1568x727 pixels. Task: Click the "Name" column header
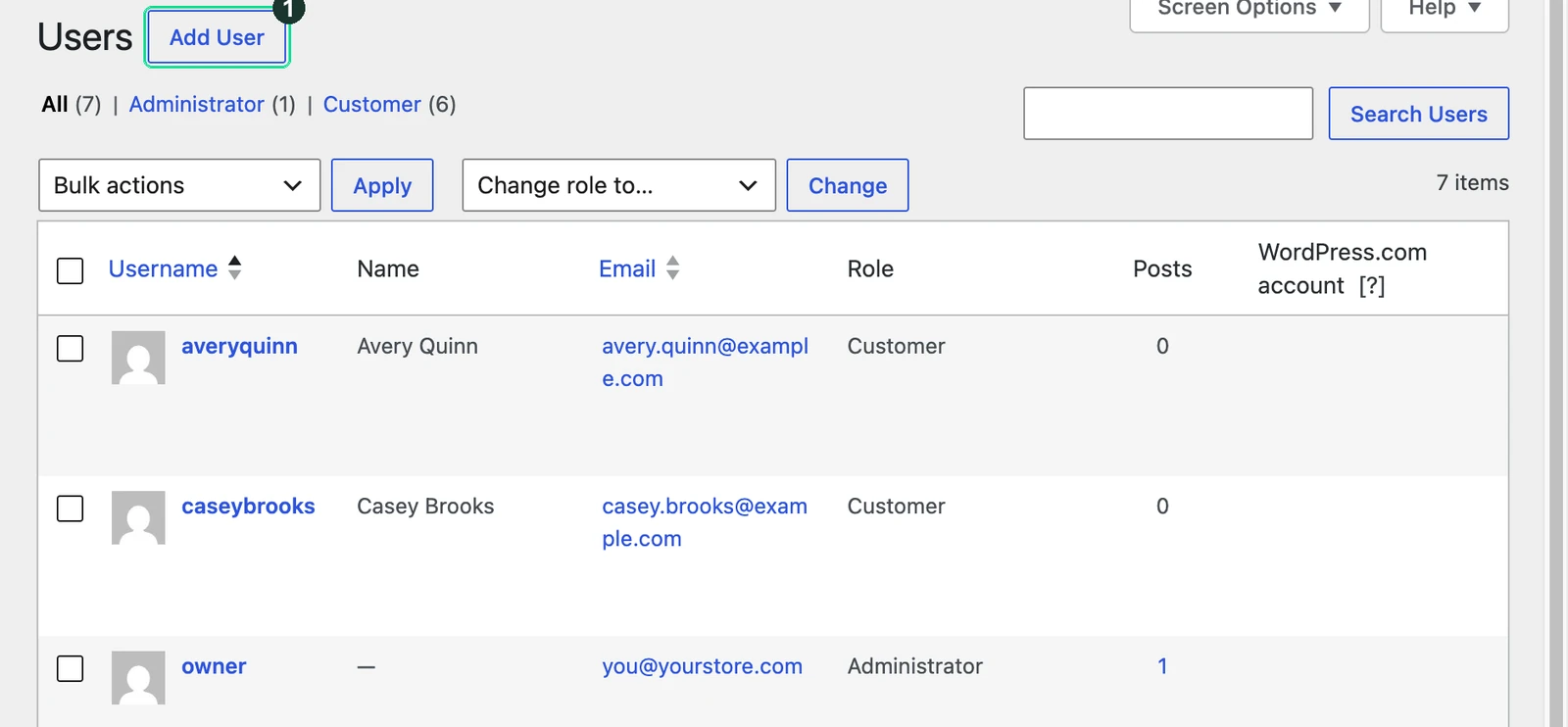pyautogui.click(x=388, y=268)
